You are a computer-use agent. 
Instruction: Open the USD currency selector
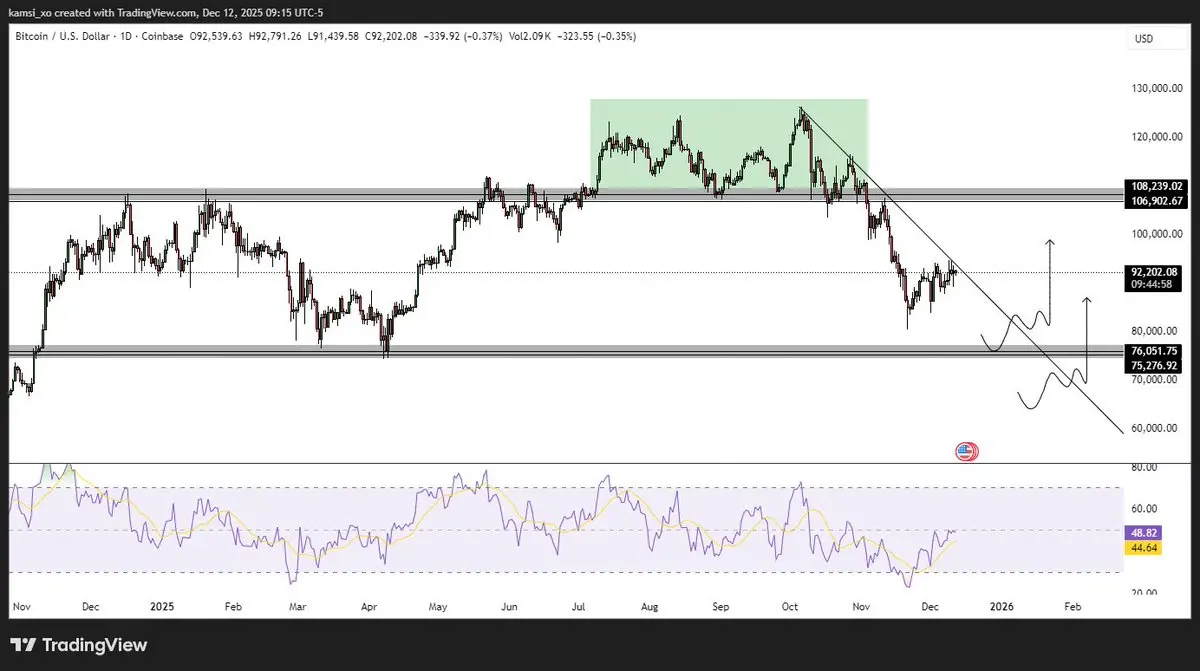pyautogui.click(x=1142, y=38)
